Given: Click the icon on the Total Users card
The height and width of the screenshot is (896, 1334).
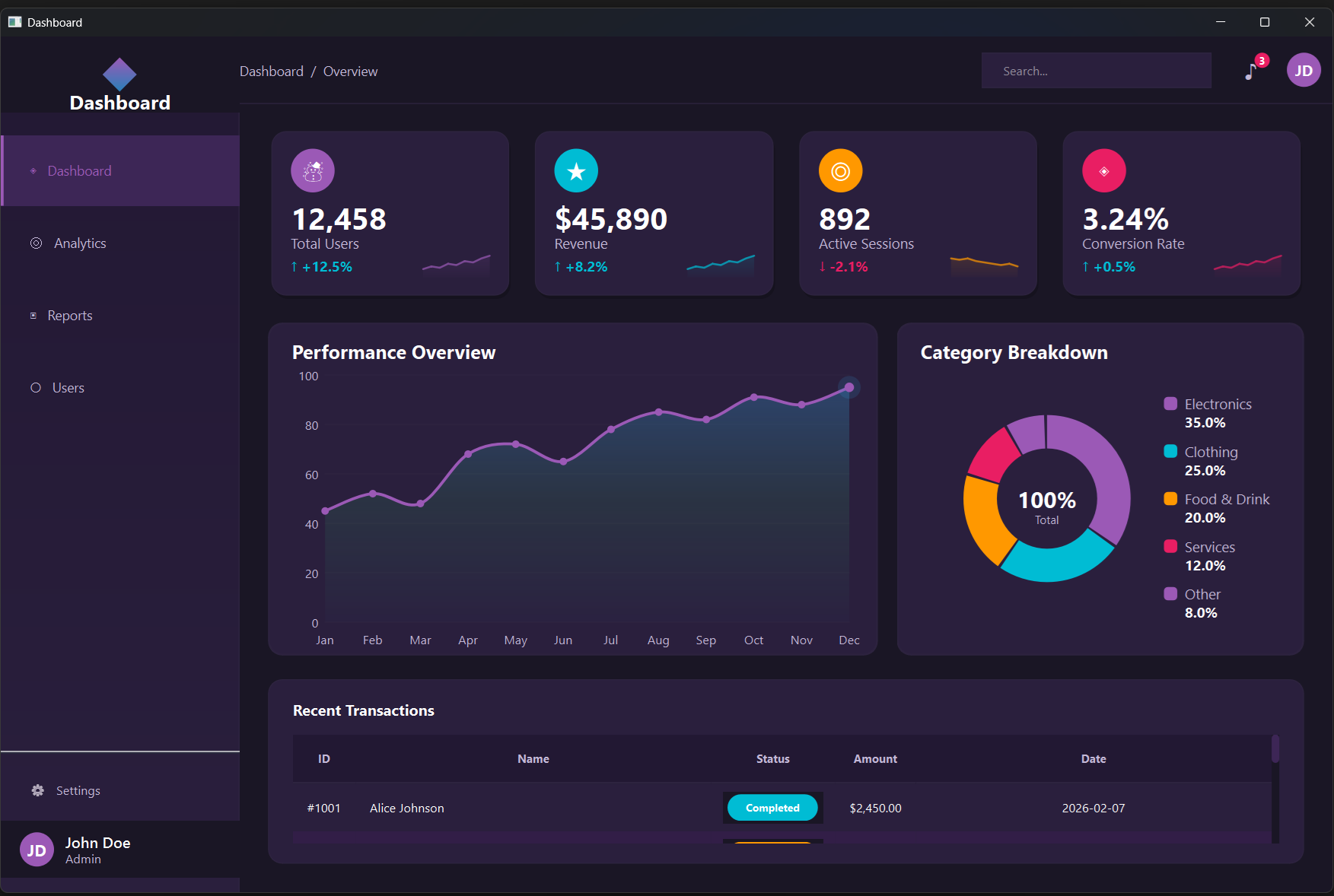Looking at the screenshot, I should pyautogui.click(x=312, y=170).
